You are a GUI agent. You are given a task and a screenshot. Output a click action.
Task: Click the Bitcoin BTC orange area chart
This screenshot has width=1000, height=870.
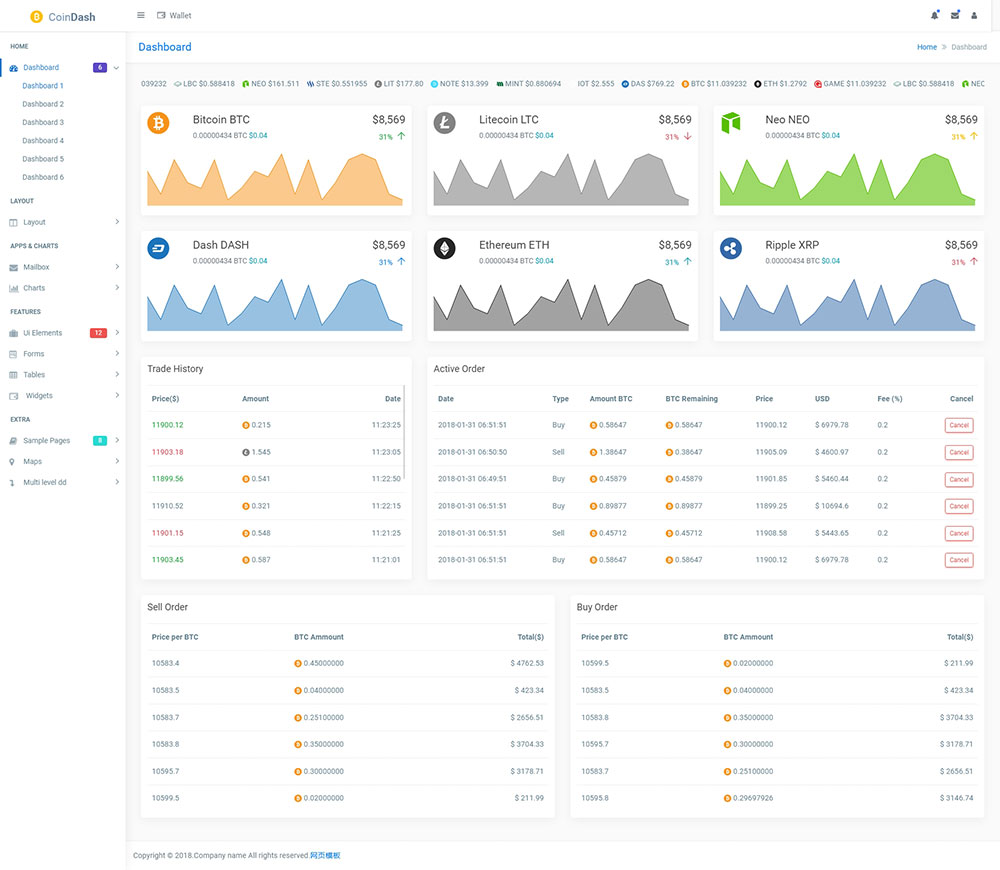point(275,179)
